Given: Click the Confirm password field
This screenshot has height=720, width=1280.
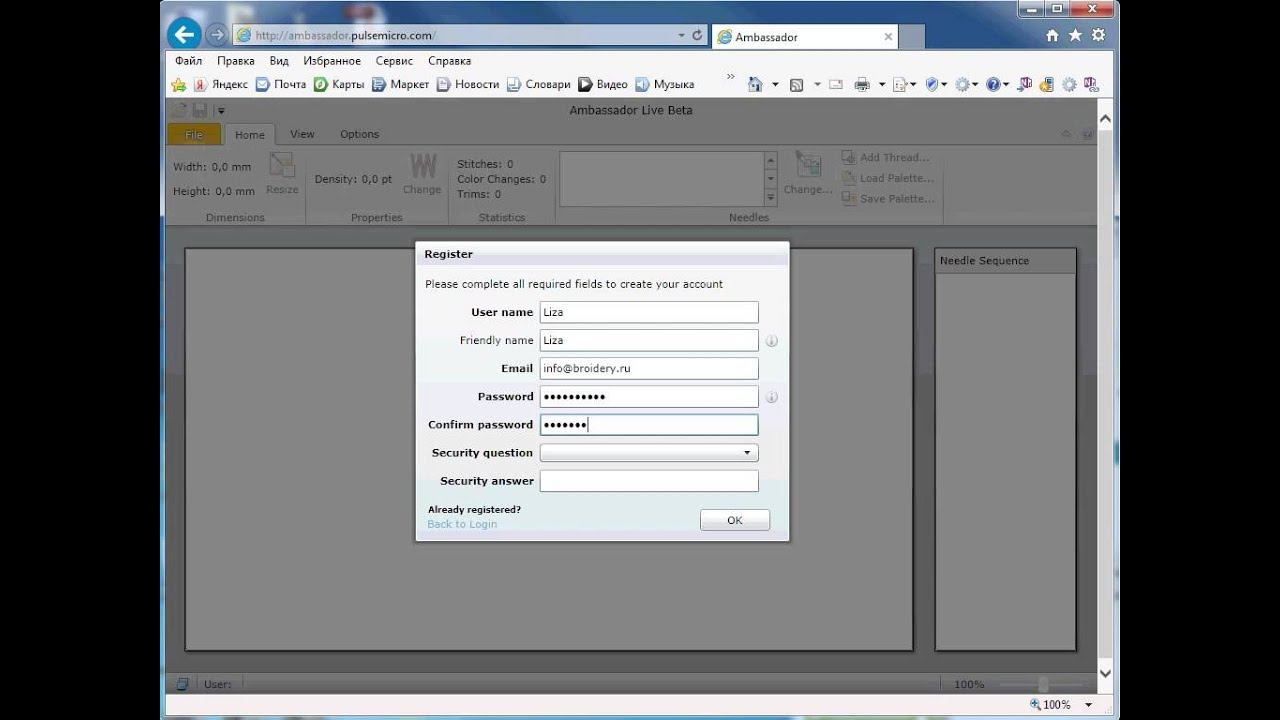Looking at the screenshot, I should click(649, 424).
